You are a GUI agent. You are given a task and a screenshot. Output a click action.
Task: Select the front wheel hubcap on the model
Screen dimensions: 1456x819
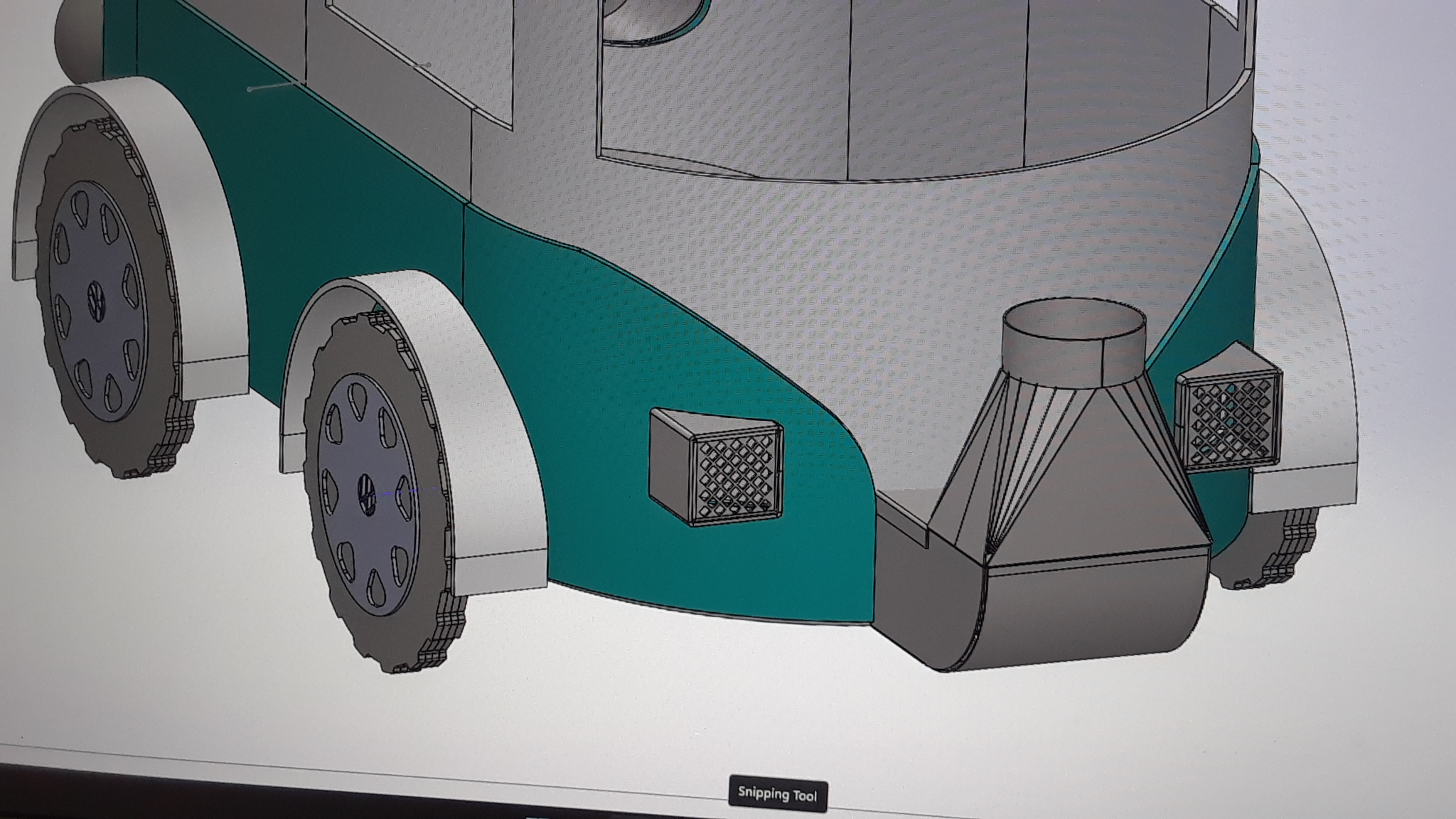tap(369, 495)
